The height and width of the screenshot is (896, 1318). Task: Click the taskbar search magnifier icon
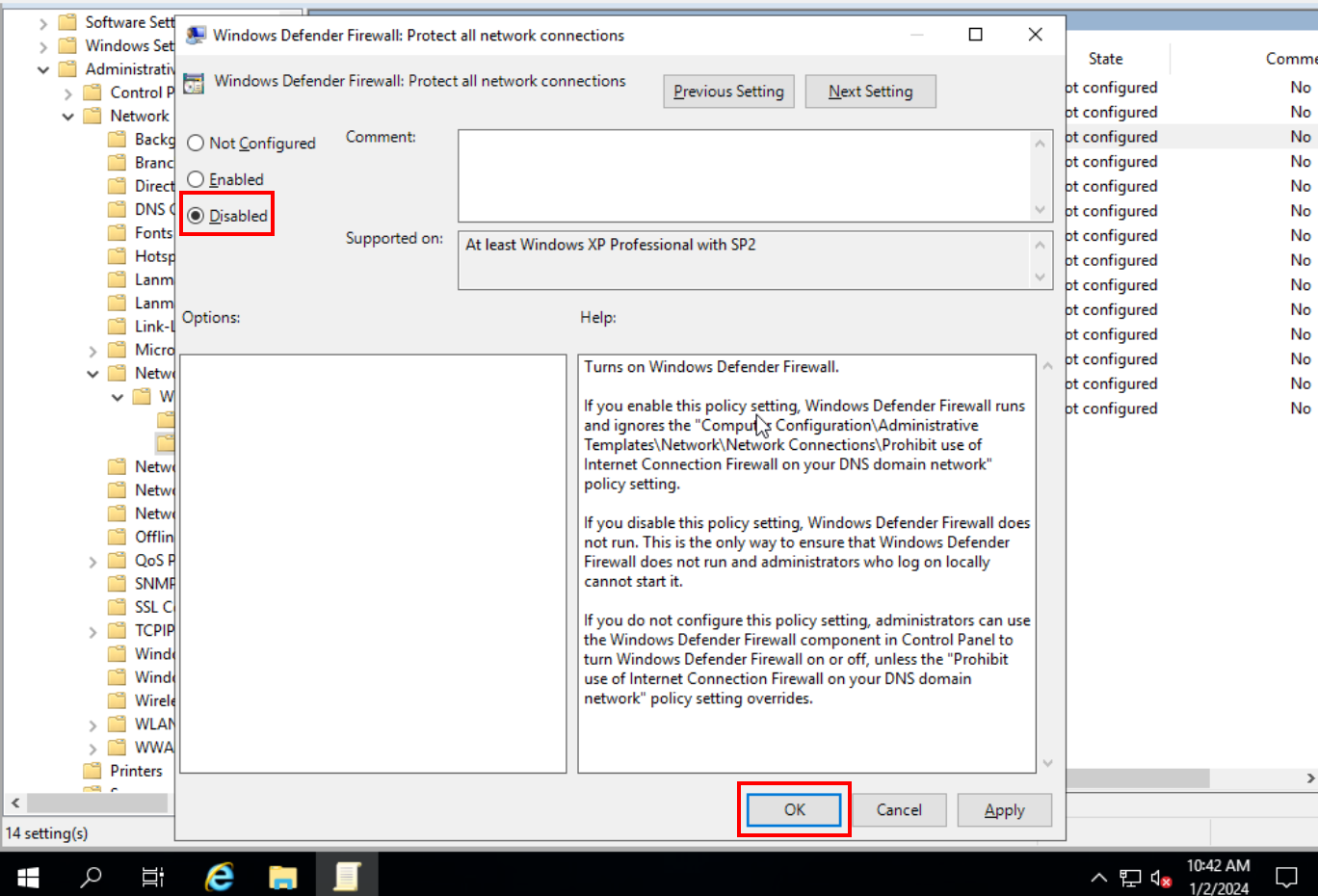[91, 876]
